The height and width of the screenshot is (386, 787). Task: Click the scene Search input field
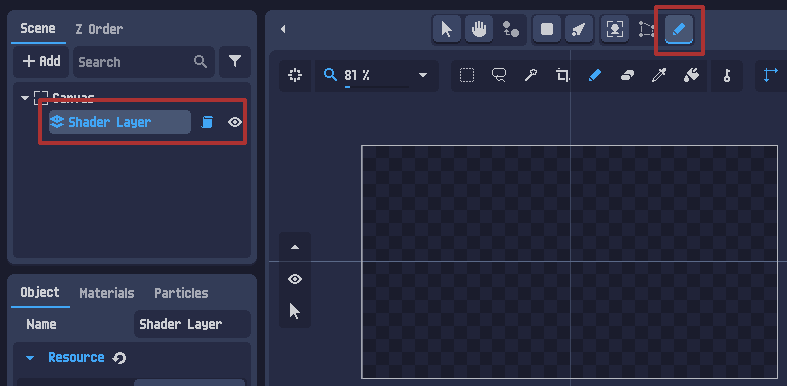tap(144, 62)
